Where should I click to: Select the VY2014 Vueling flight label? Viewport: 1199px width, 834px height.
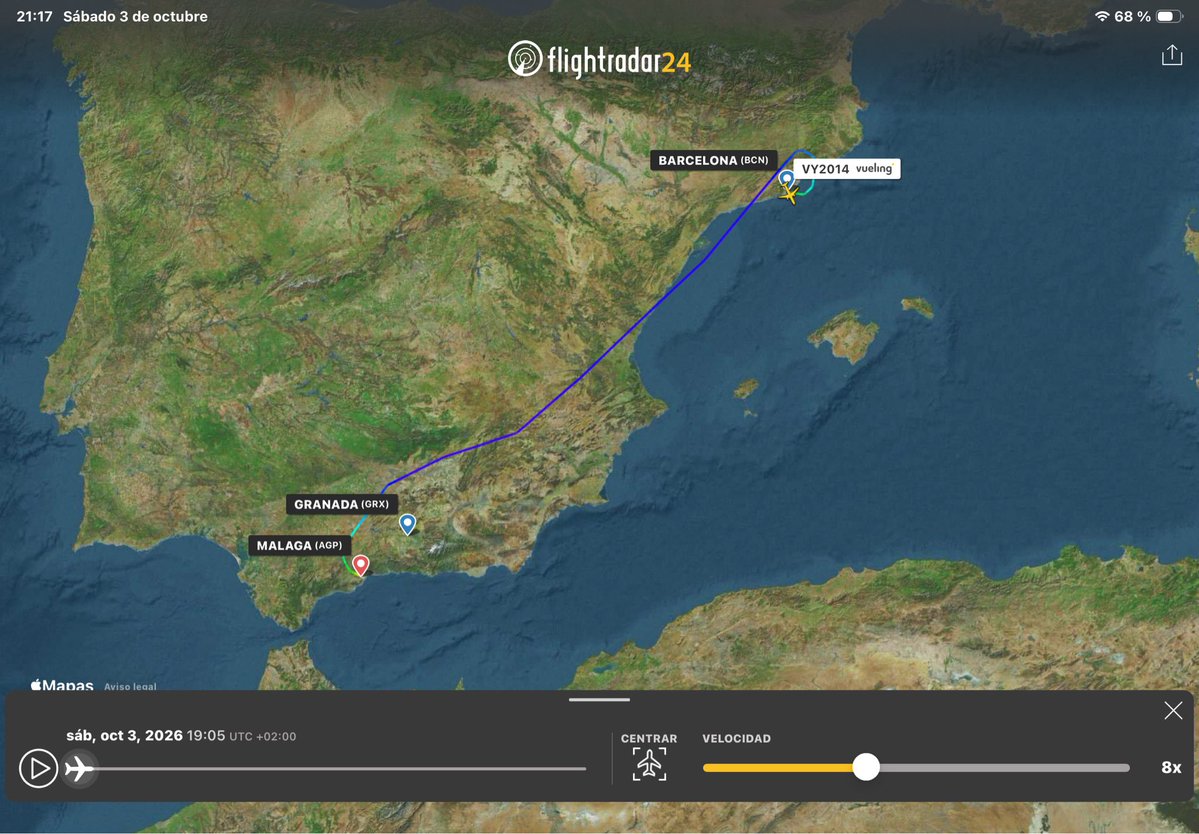(846, 169)
